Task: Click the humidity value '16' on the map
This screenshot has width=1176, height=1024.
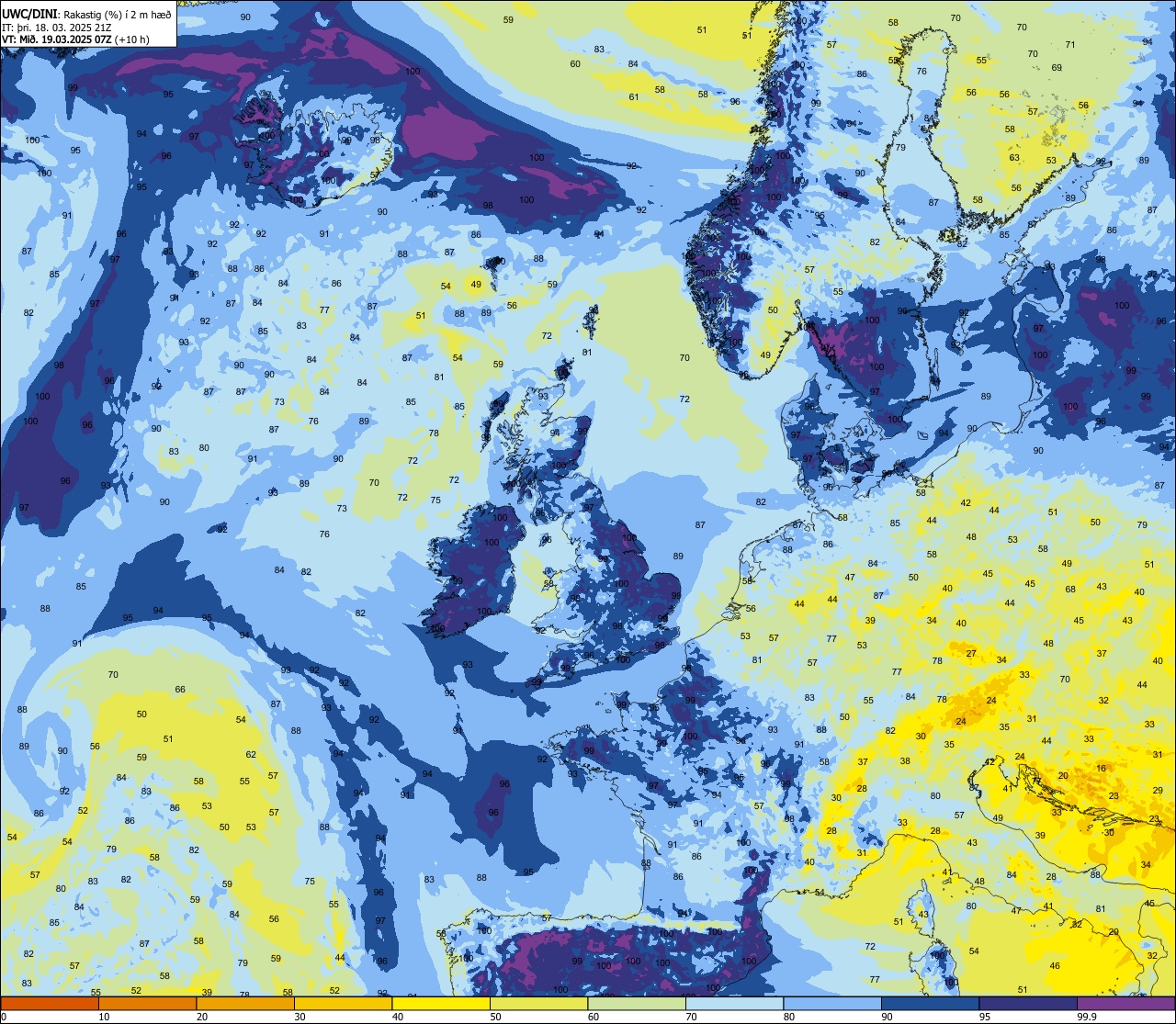Action: click(x=1102, y=768)
